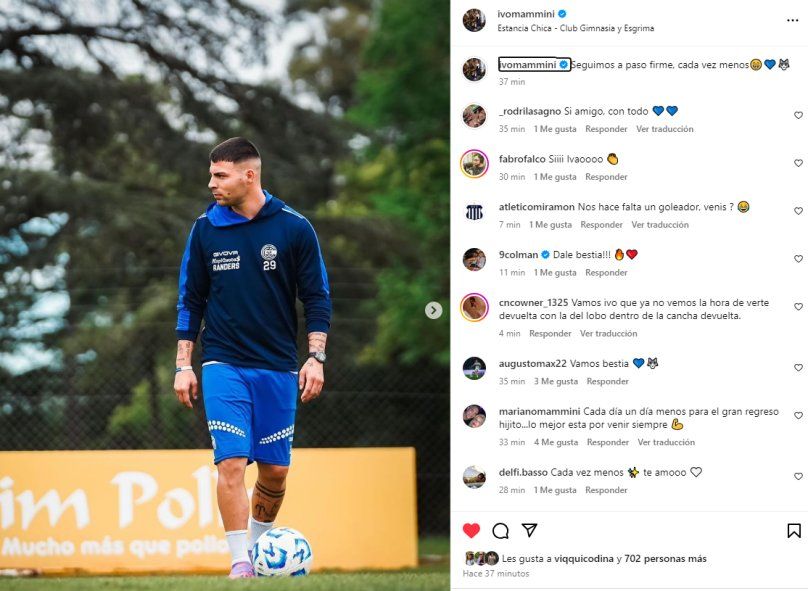View the ivomammini profile from the header
Viewport: 808px width, 591px height.
pos(526,14)
